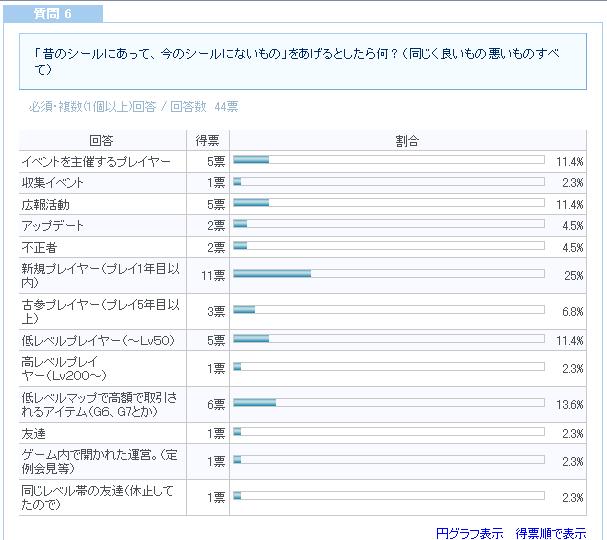Click the 回答 column header
The width and height of the screenshot is (607, 540).
(101, 140)
